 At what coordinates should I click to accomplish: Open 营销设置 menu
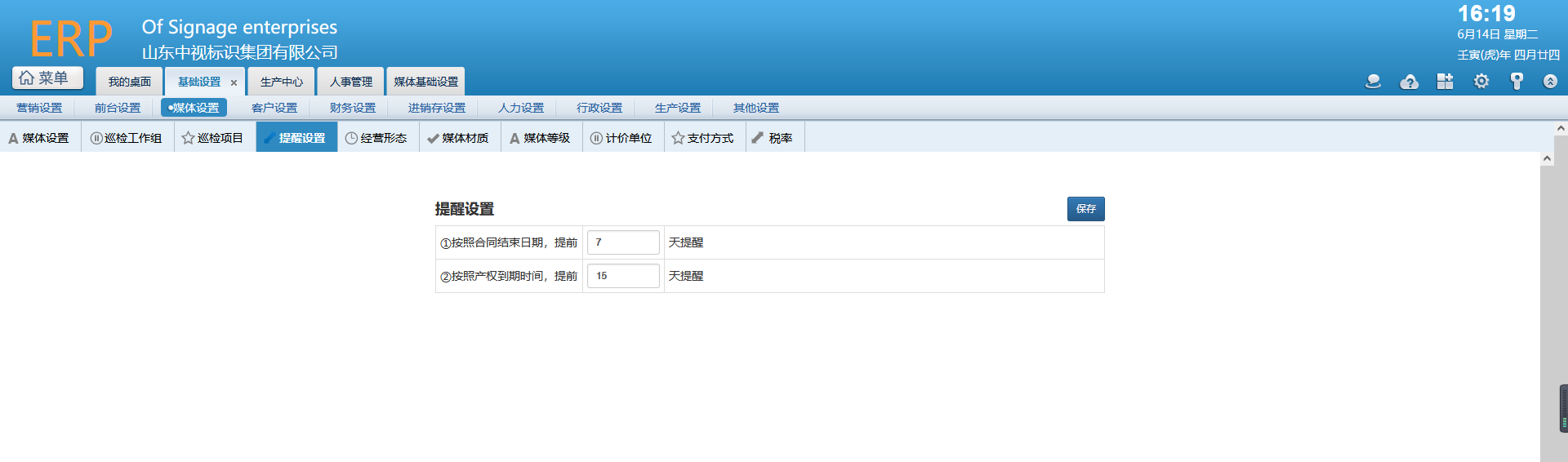39,108
